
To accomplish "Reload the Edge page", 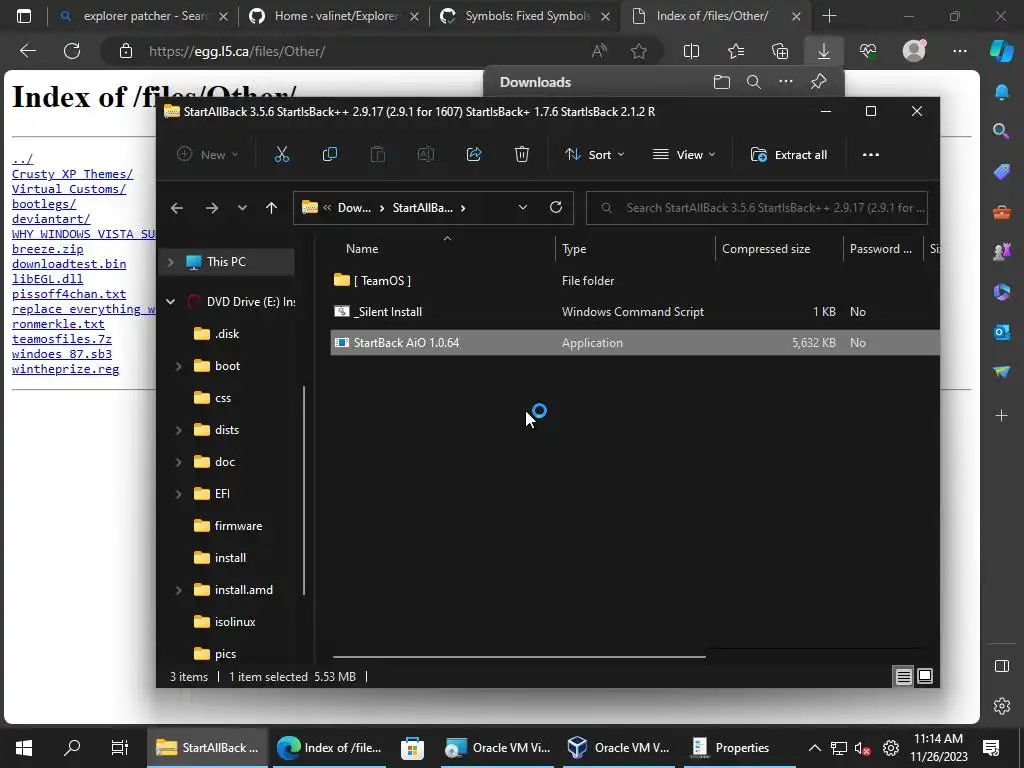I will (x=72, y=51).
